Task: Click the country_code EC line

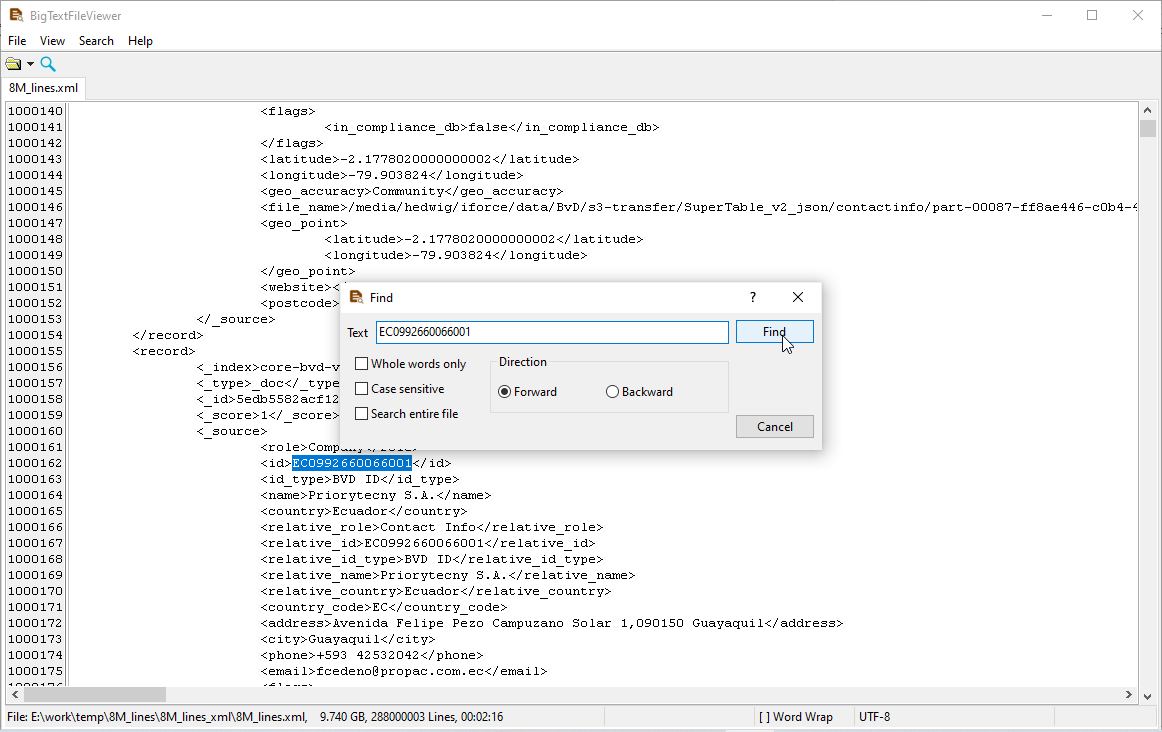Action: tap(384, 608)
